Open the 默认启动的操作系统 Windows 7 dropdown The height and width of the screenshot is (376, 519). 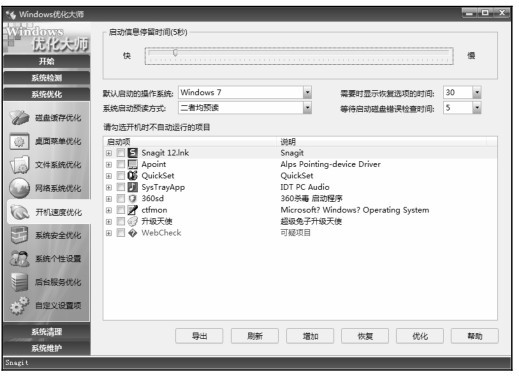(x=307, y=92)
